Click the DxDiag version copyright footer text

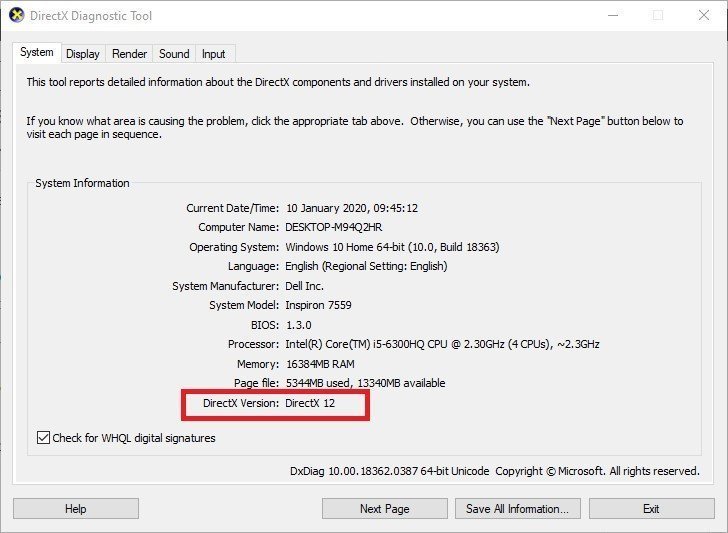coord(494,471)
